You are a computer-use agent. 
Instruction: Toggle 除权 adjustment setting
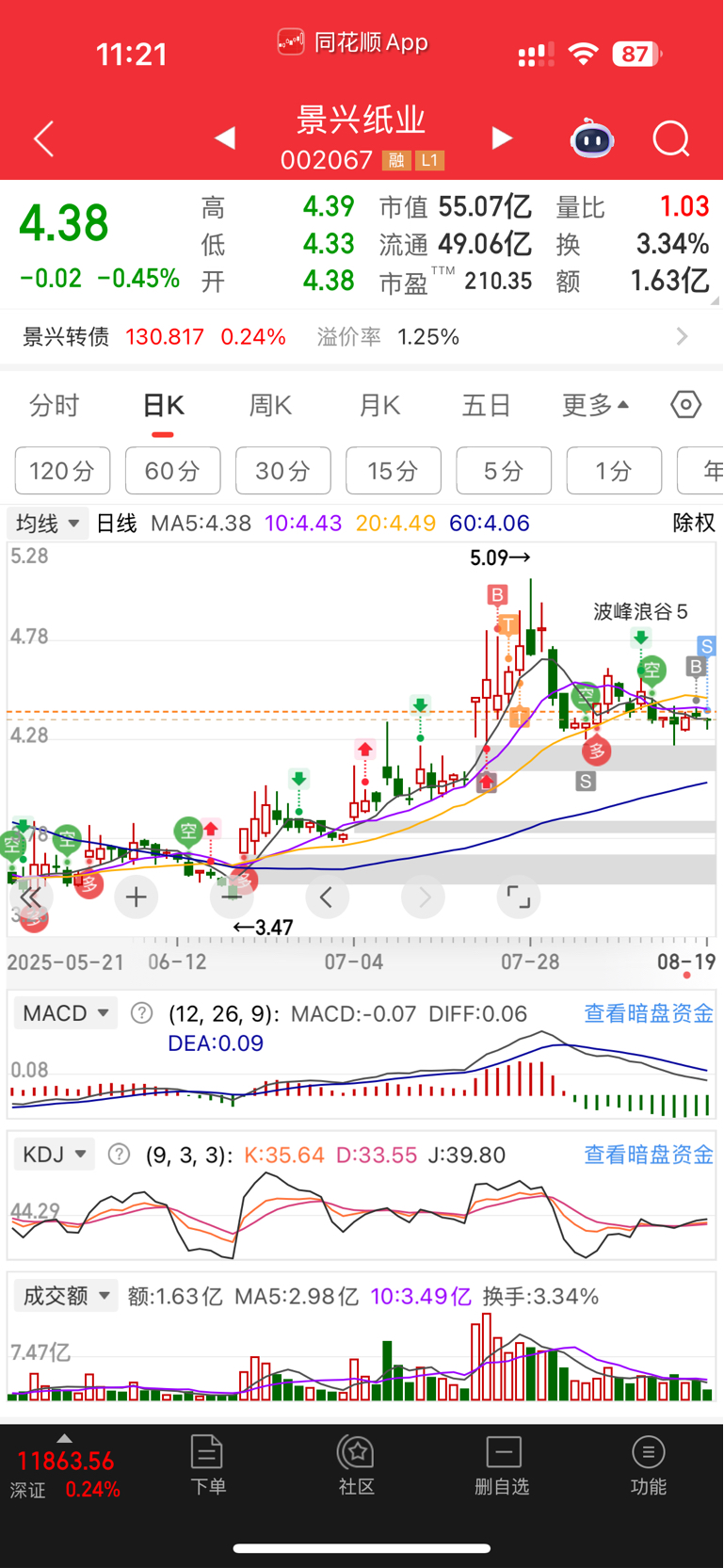point(694,523)
